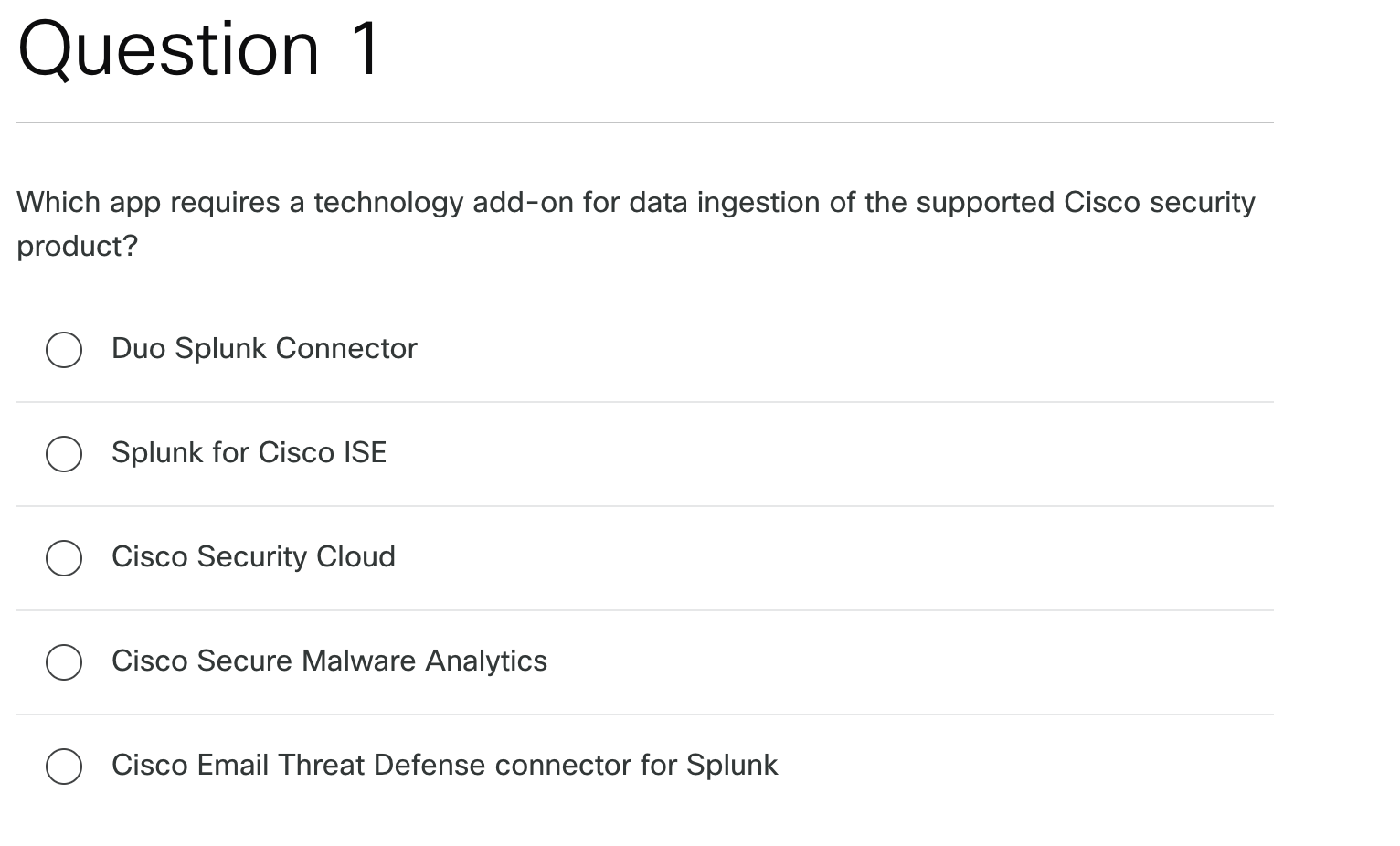Click the "Question 1" heading
This screenshot has width=1400, height=846.
pos(198,48)
